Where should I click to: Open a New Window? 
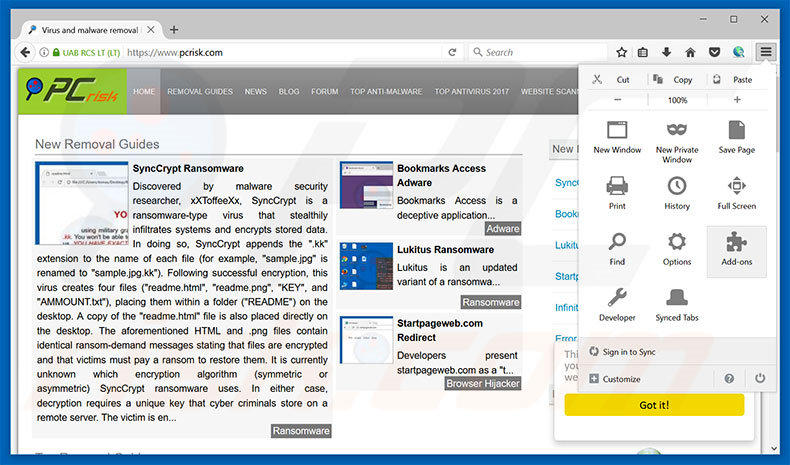(x=617, y=138)
